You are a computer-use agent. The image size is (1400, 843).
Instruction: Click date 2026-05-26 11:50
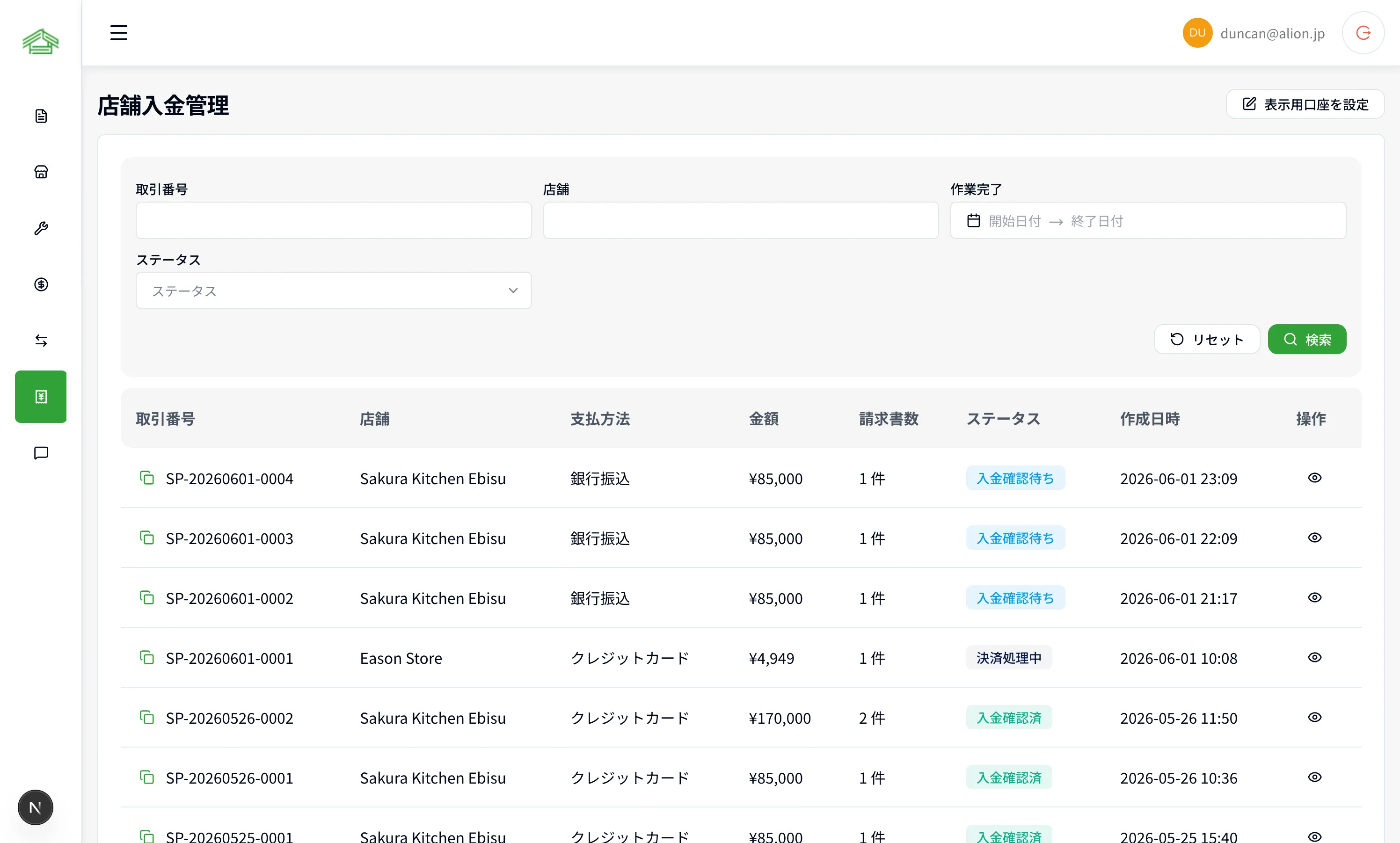click(1178, 718)
